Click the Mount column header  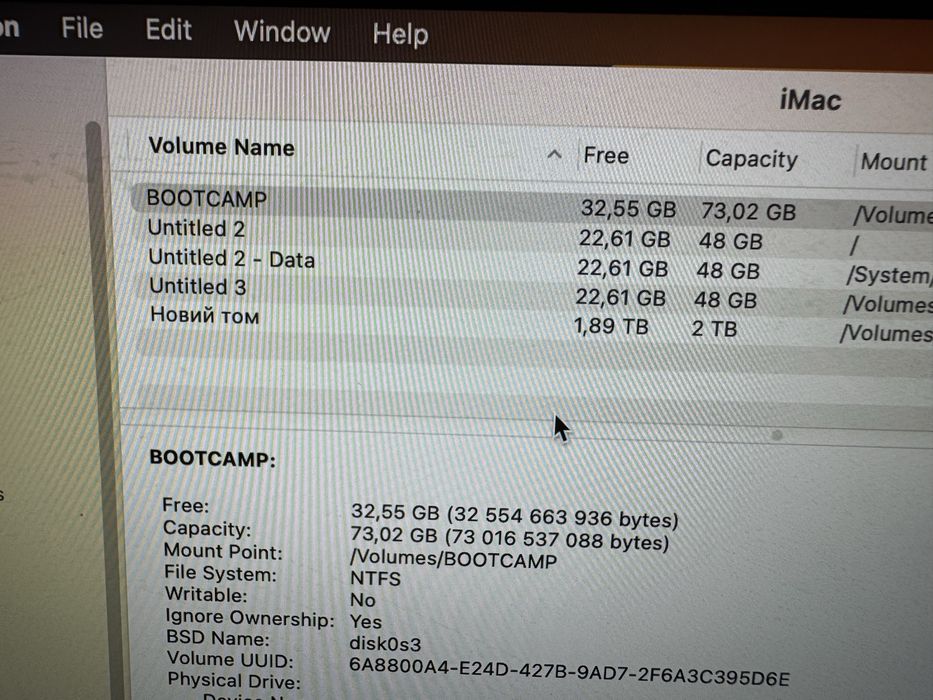pyautogui.click(x=894, y=161)
